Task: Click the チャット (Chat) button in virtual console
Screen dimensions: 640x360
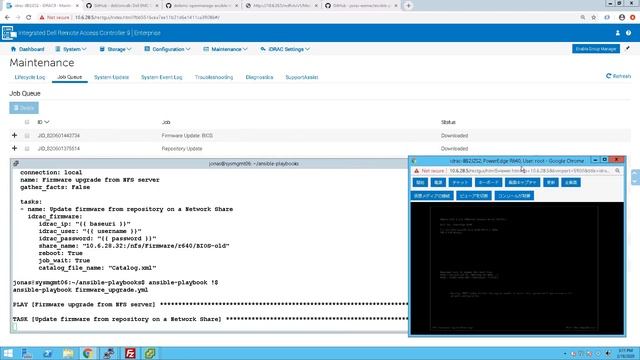Action: point(460,182)
